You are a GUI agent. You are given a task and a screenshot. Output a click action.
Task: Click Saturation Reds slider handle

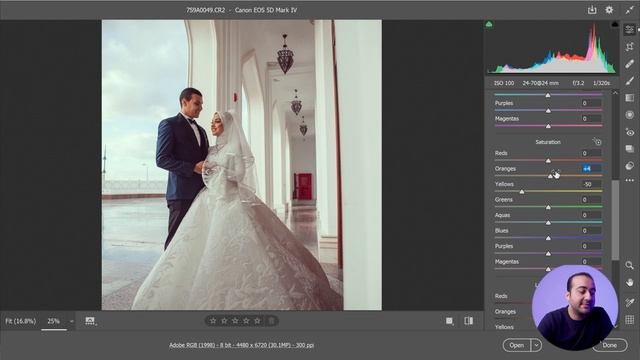click(548, 161)
